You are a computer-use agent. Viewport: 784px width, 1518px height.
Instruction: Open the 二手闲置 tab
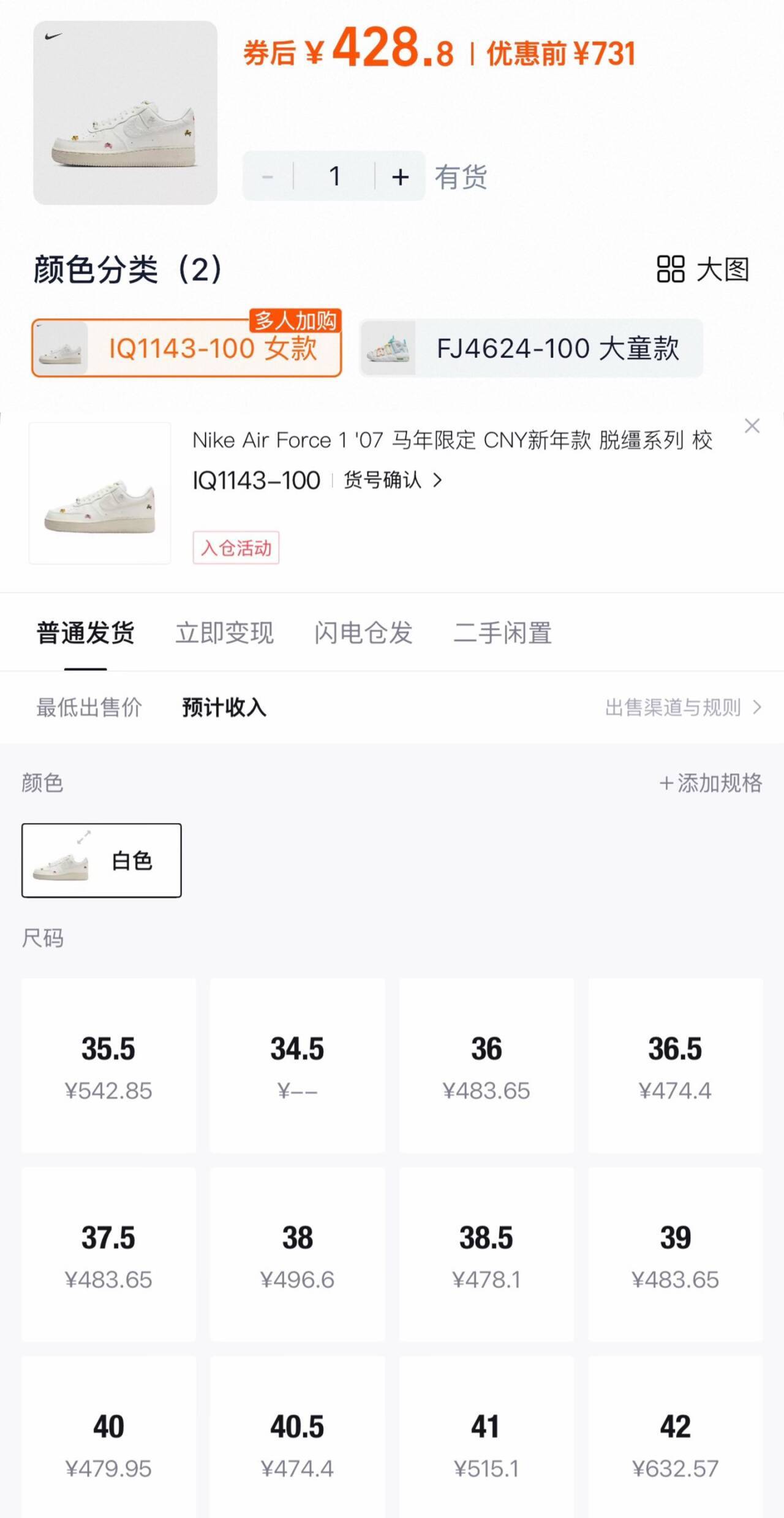502,633
